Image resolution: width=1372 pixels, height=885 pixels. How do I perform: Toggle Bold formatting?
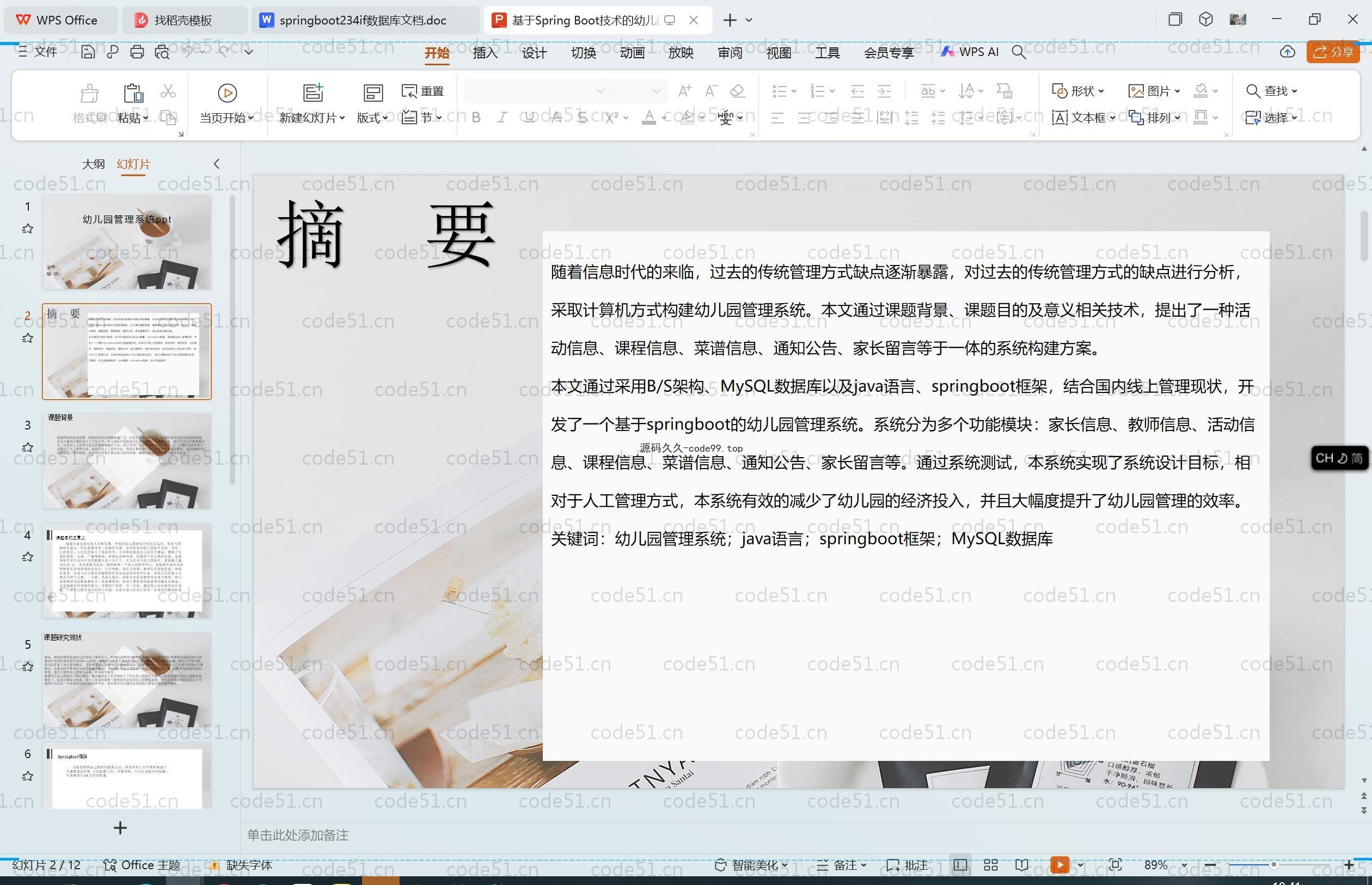pyautogui.click(x=476, y=117)
